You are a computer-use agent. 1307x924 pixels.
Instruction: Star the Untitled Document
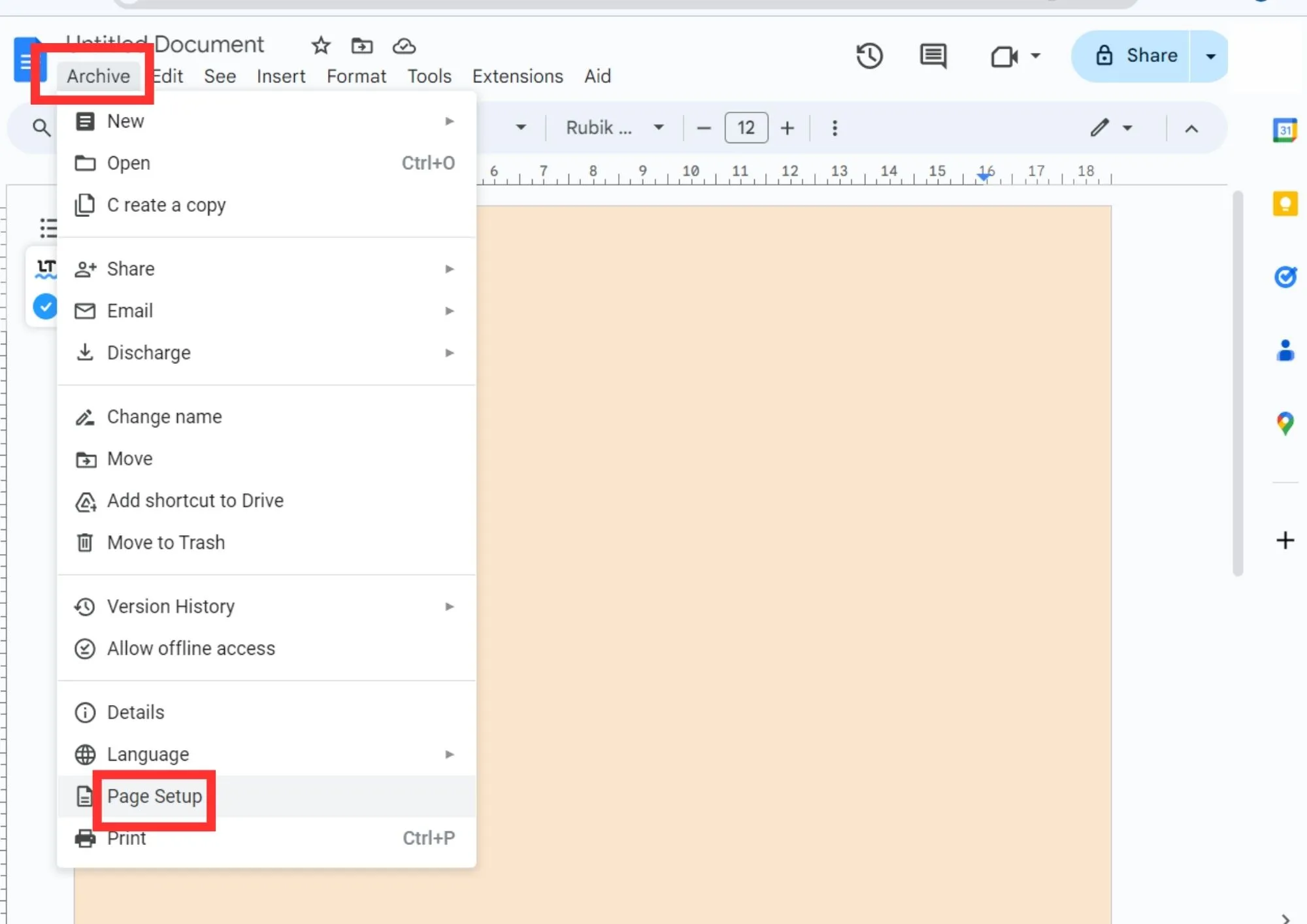(x=320, y=46)
